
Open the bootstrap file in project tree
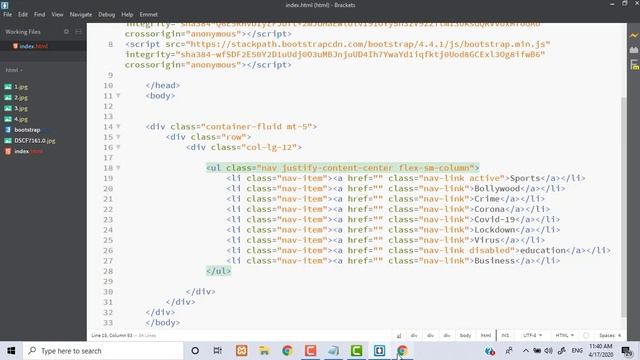pos(27,130)
